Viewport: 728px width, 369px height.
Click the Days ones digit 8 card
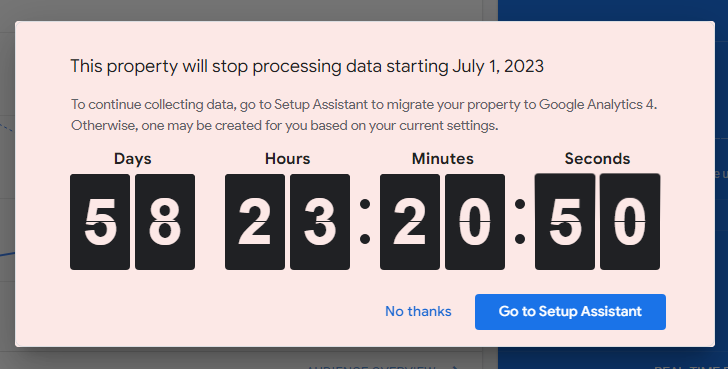(x=165, y=222)
